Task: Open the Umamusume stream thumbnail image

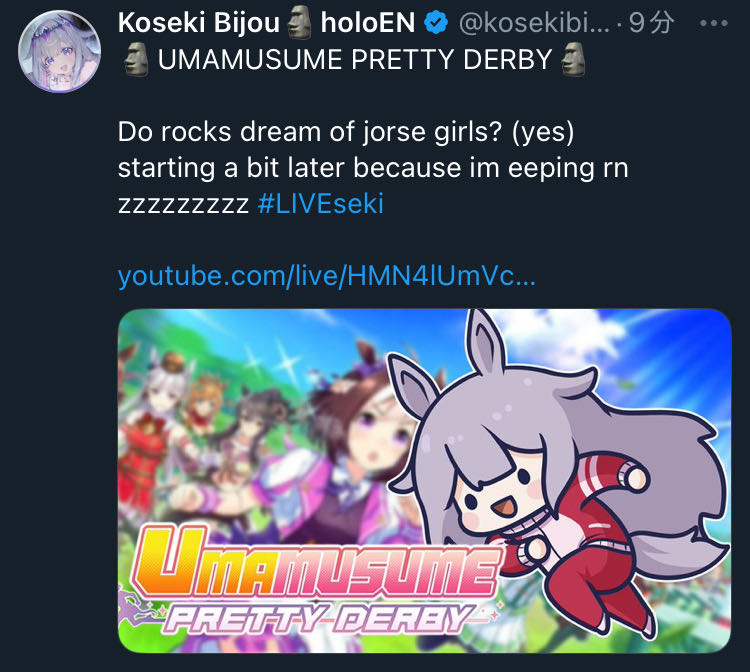Action: [424, 481]
